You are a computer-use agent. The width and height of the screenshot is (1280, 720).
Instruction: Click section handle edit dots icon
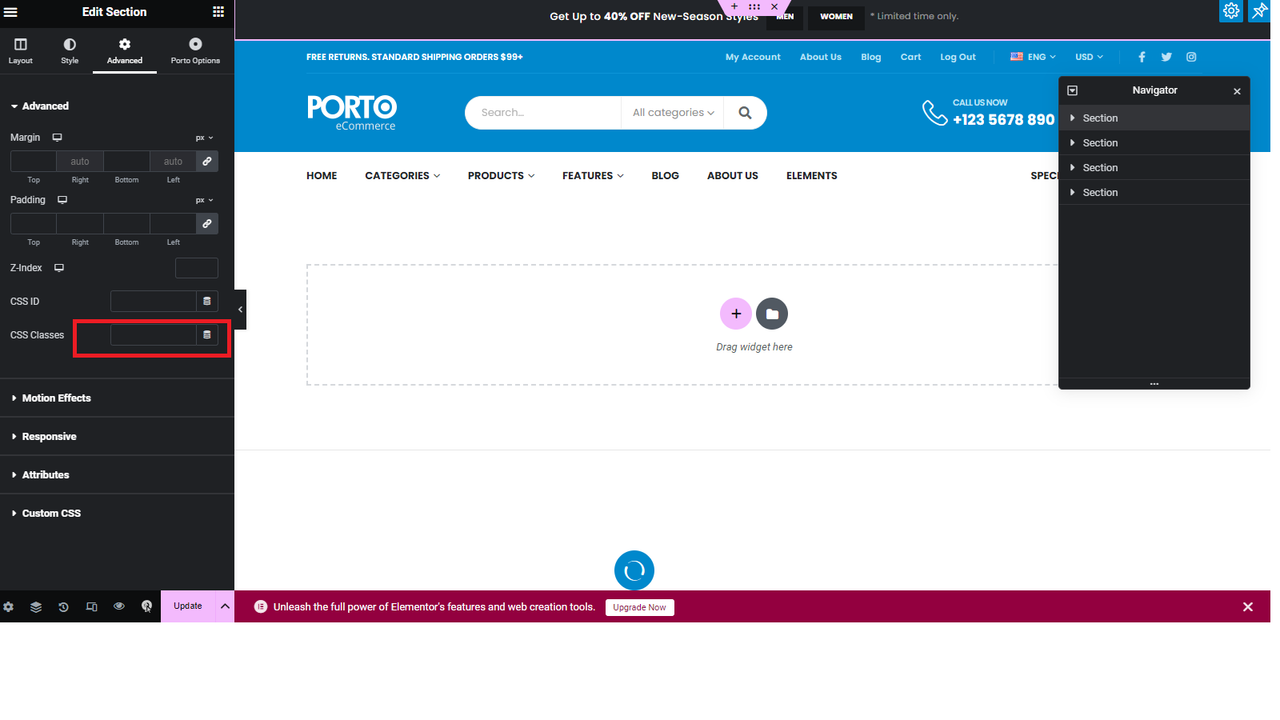(754, 6)
